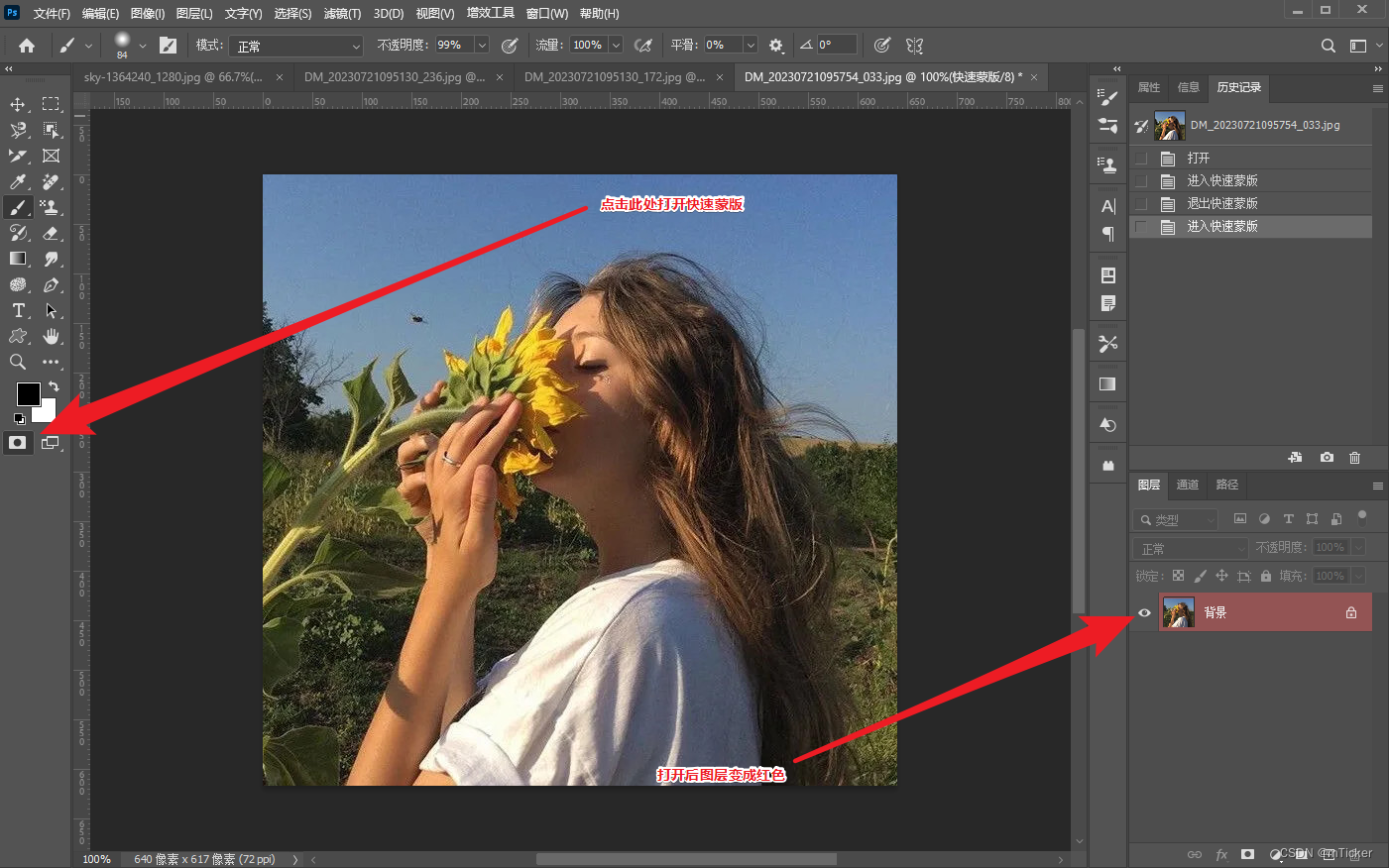The width and height of the screenshot is (1389, 868).
Task: Open symmetry paint butterfly options
Action: (x=914, y=46)
